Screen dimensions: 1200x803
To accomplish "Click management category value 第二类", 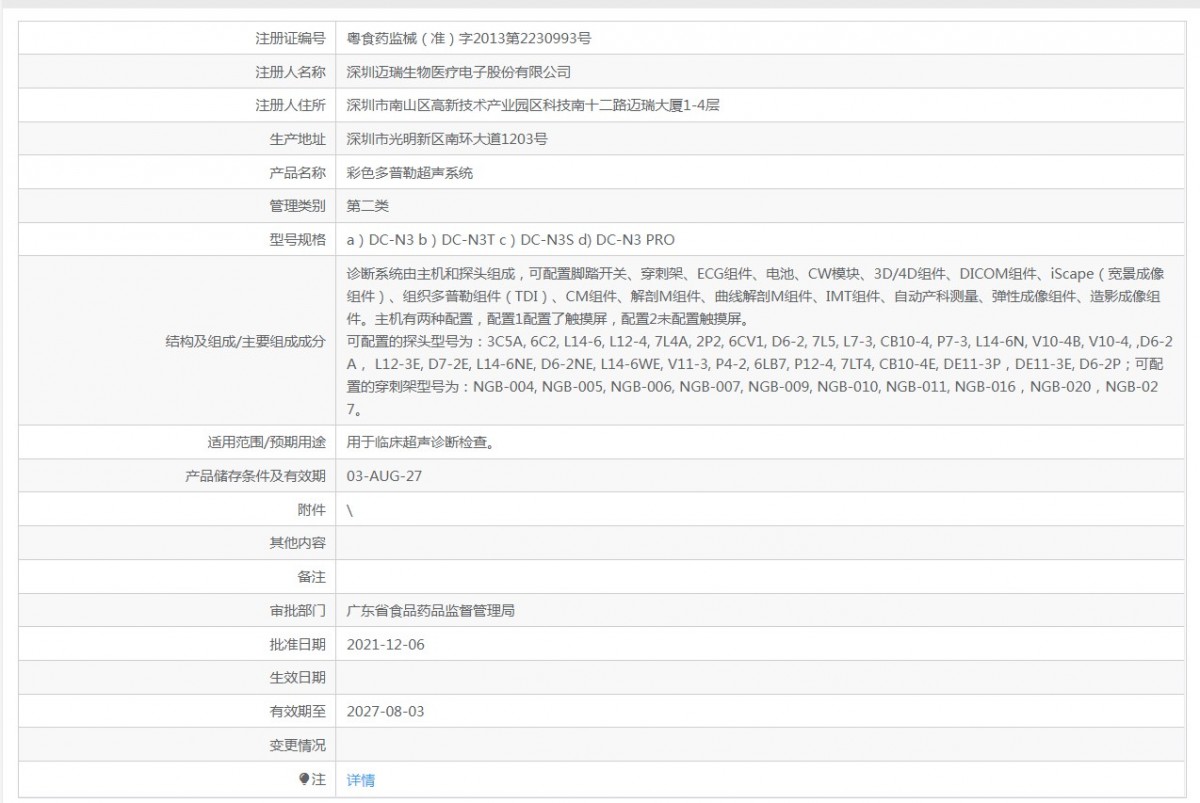I will click(x=368, y=206).
